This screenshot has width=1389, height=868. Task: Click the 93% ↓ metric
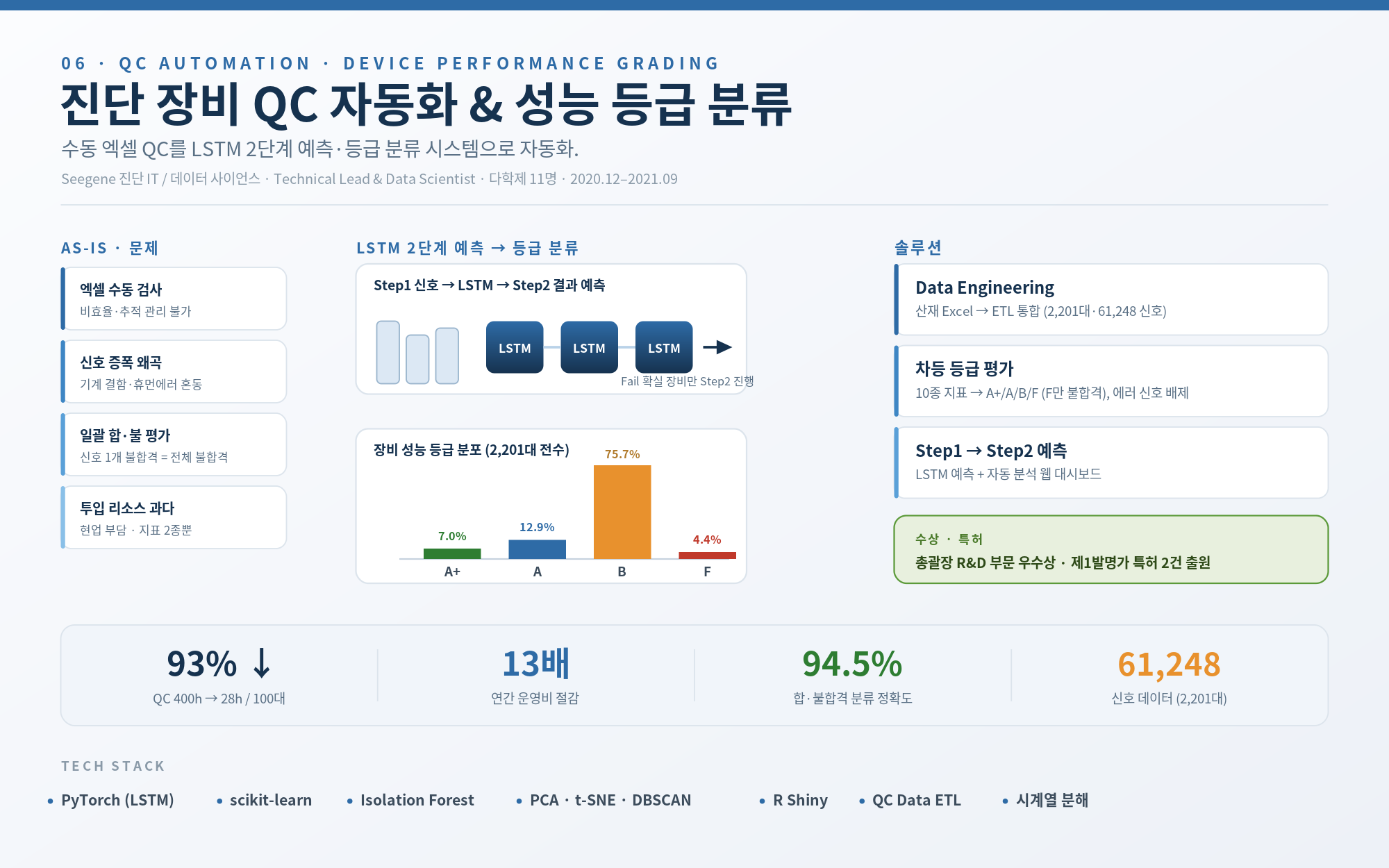pos(219,664)
